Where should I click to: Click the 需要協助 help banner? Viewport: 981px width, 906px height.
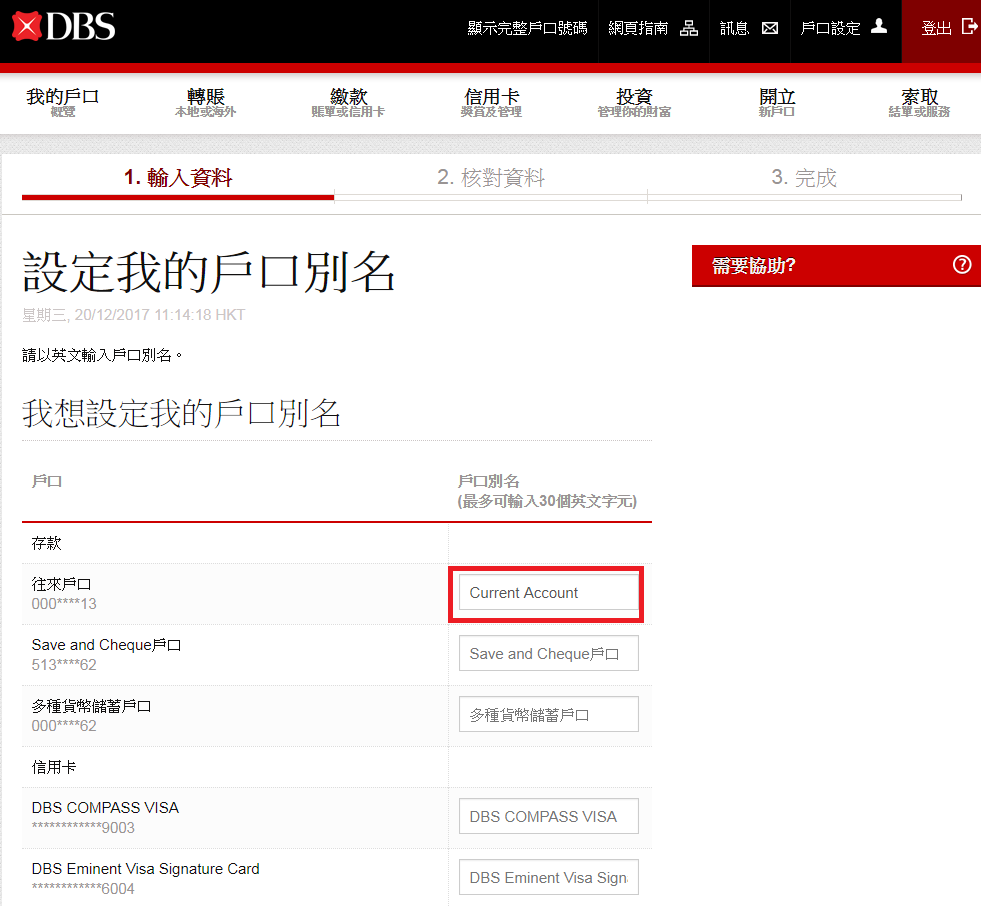[x=820, y=265]
